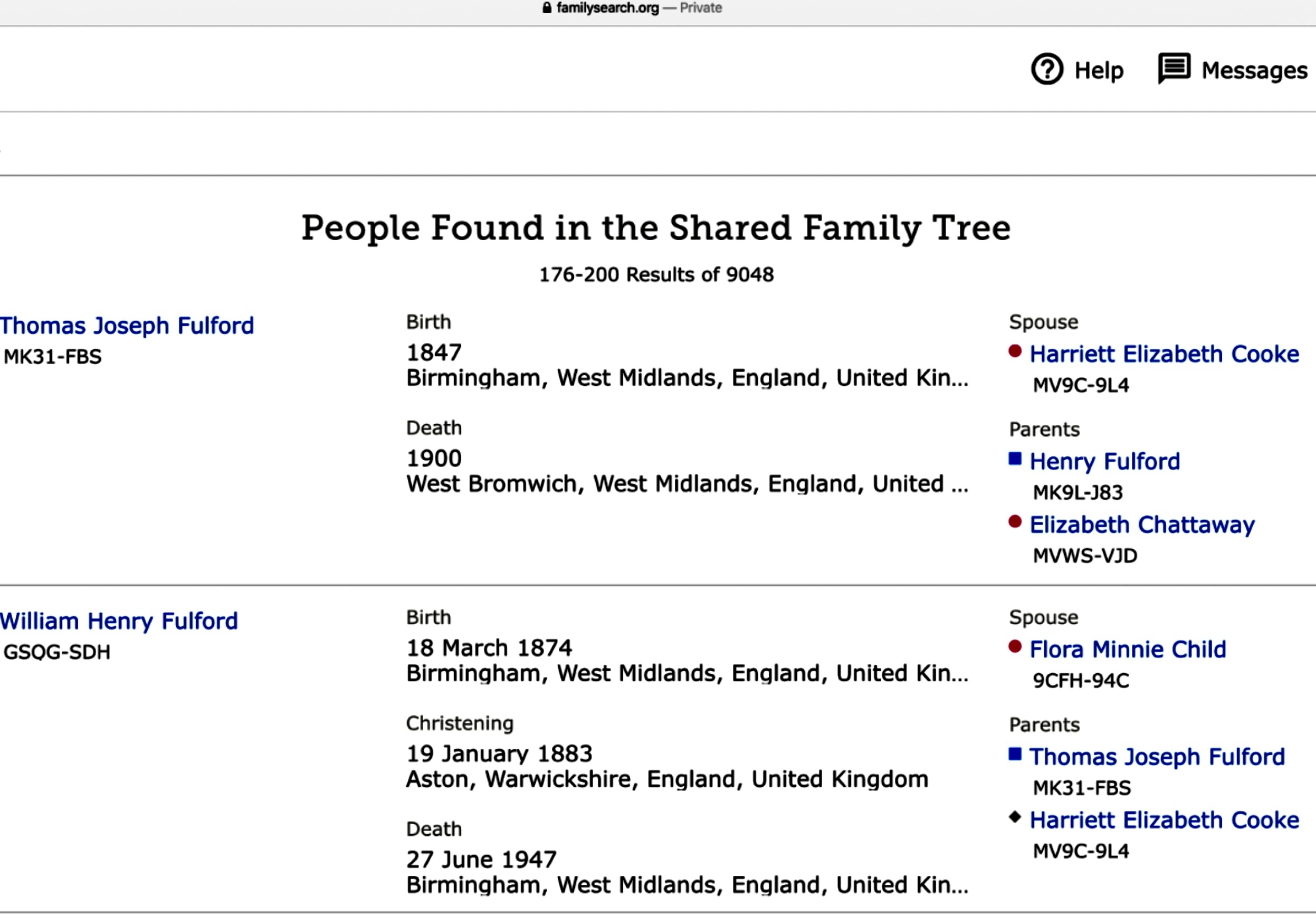Open spouse Flora Minnie Child's profile
The image size is (1316, 919).
click(1128, 650)
